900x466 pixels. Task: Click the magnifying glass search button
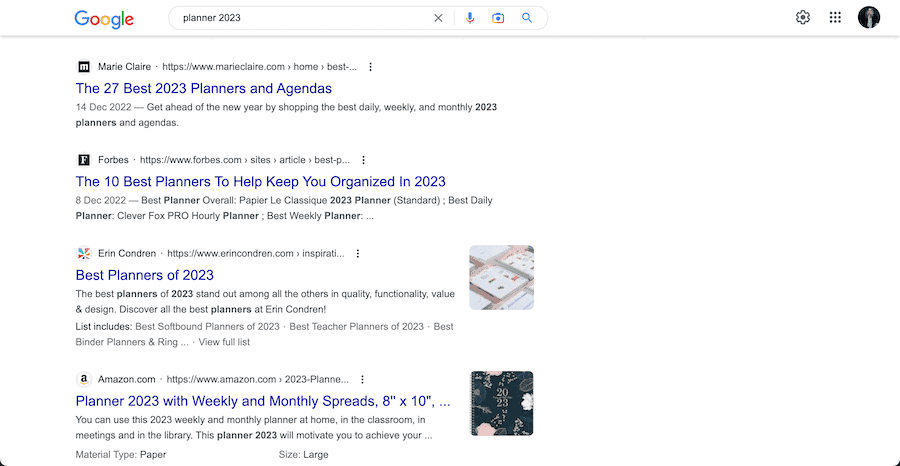[x=527, y=18]
